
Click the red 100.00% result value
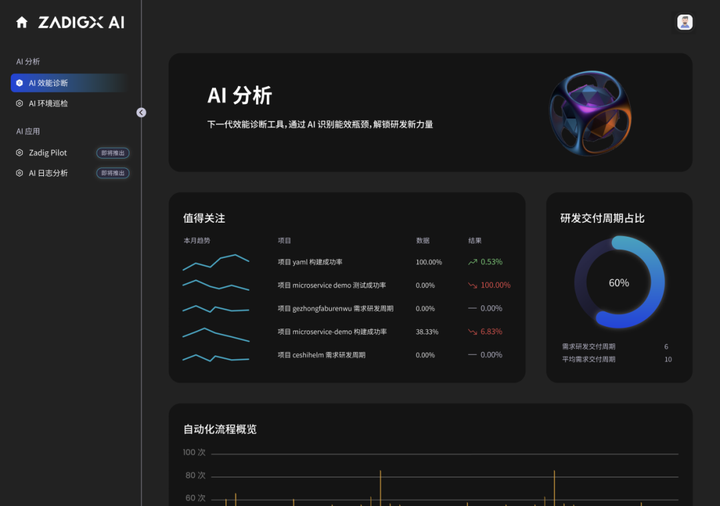pyautogui.click(x=495, y=285)
